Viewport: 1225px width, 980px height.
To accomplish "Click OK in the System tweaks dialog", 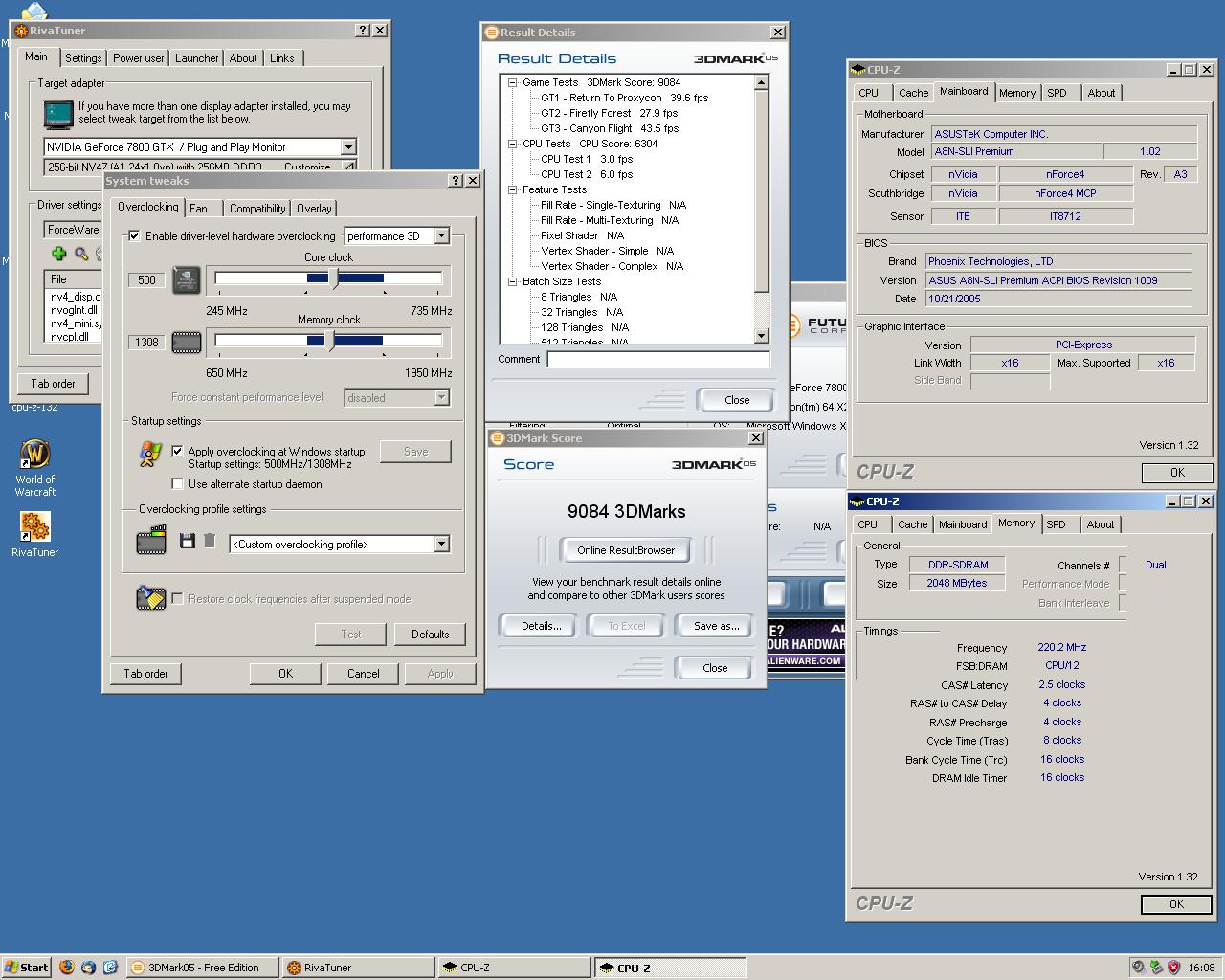I will pos(285,674).
